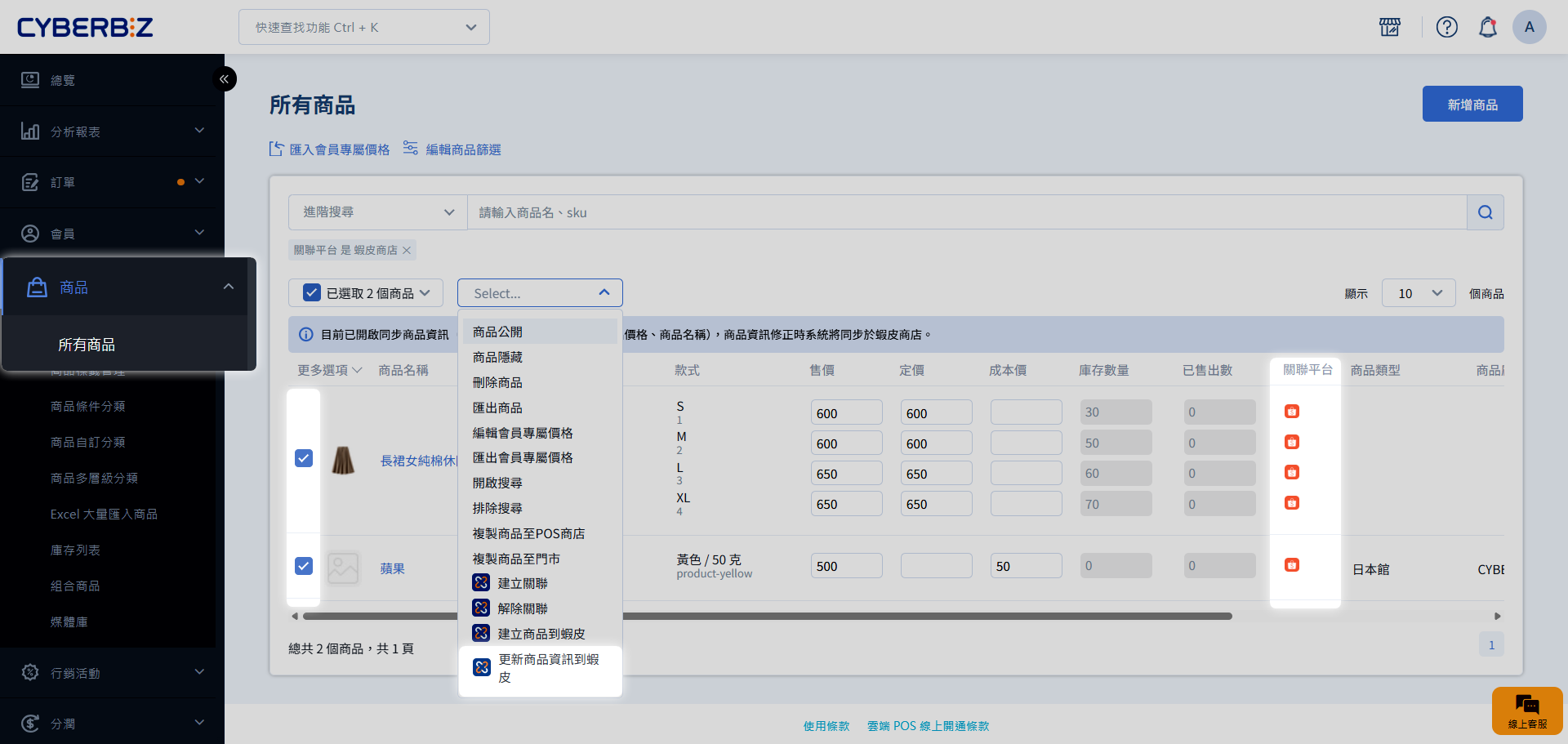Image resolution: width=1568 pixels, height=744 pixels.
Task: Open the 進階搜尋 dropdown
Action: 377,212
